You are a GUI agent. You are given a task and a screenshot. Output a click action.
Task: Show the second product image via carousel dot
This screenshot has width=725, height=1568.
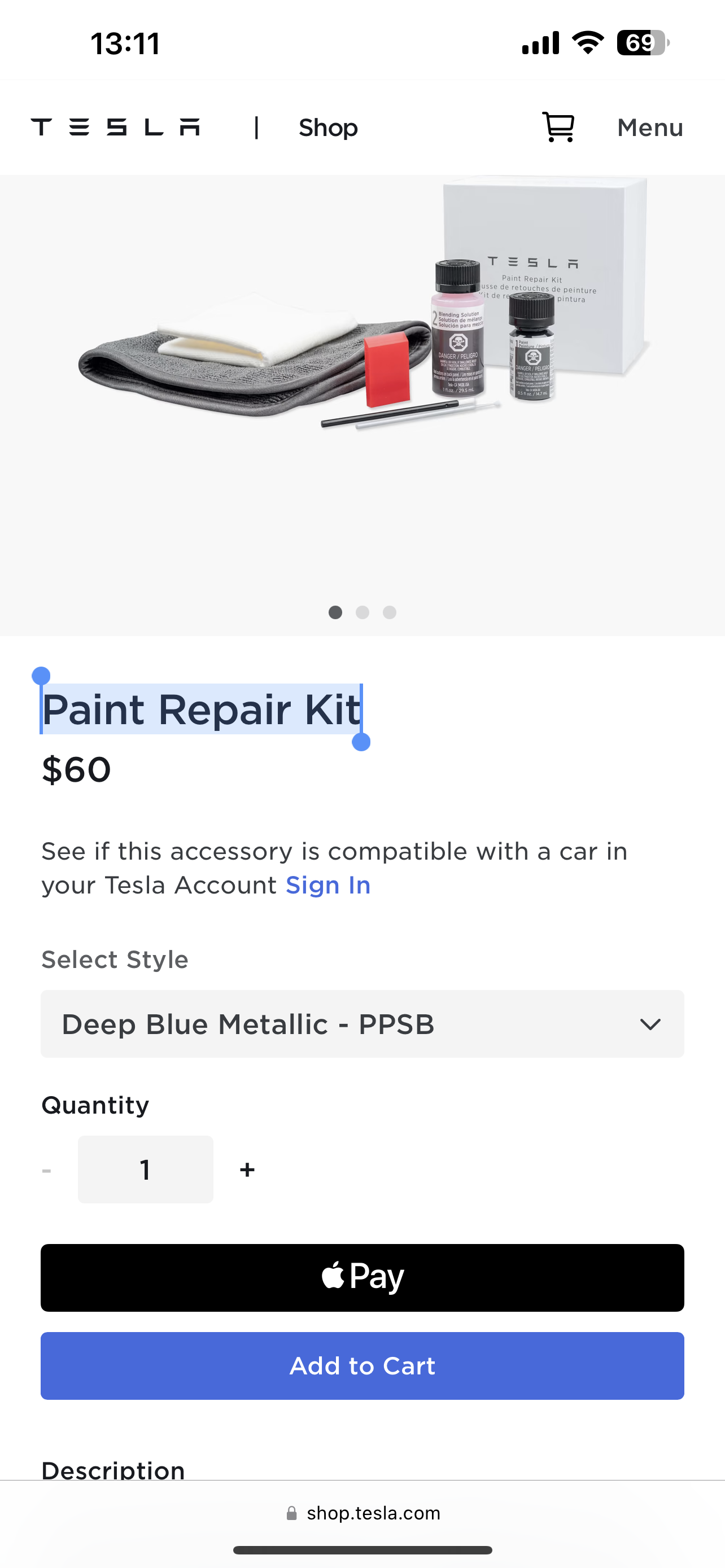[x=362, y=612]
